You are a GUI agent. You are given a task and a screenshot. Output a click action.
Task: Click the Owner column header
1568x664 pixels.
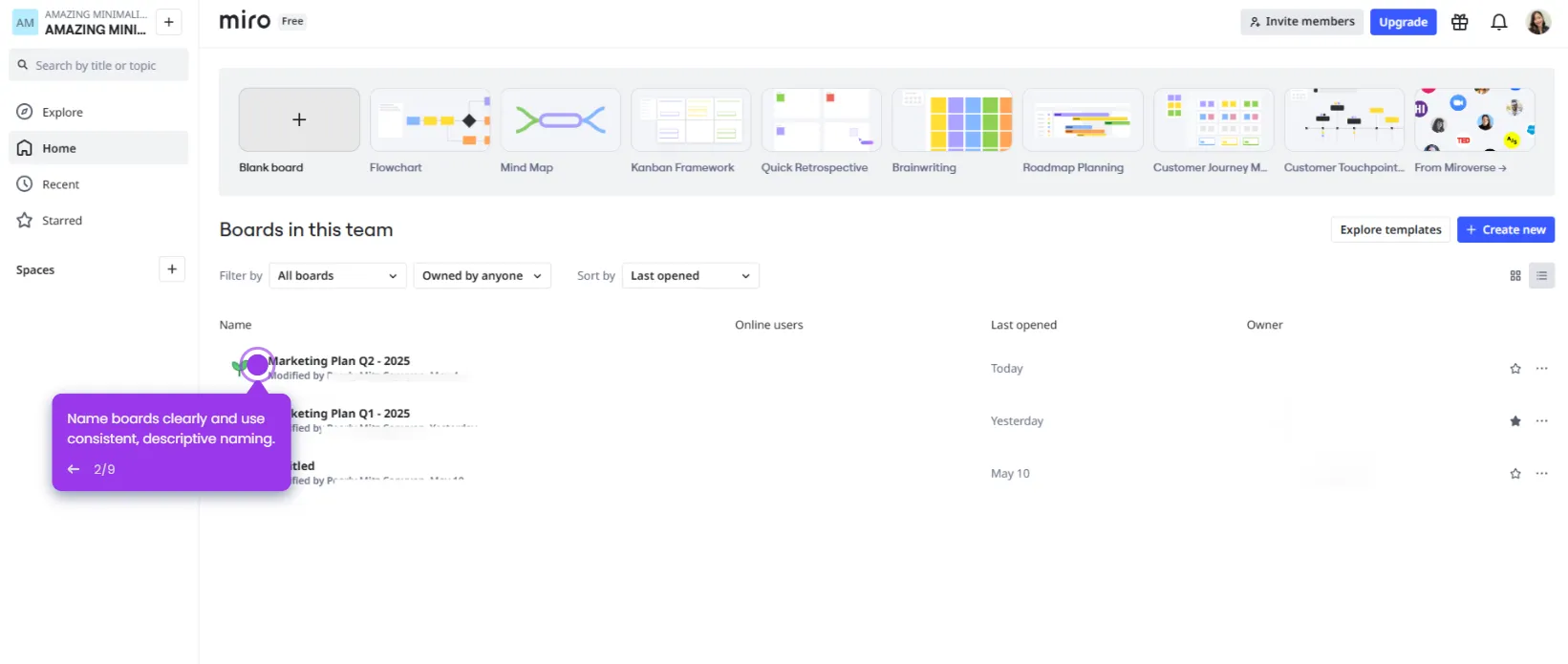pos(1264,325)
